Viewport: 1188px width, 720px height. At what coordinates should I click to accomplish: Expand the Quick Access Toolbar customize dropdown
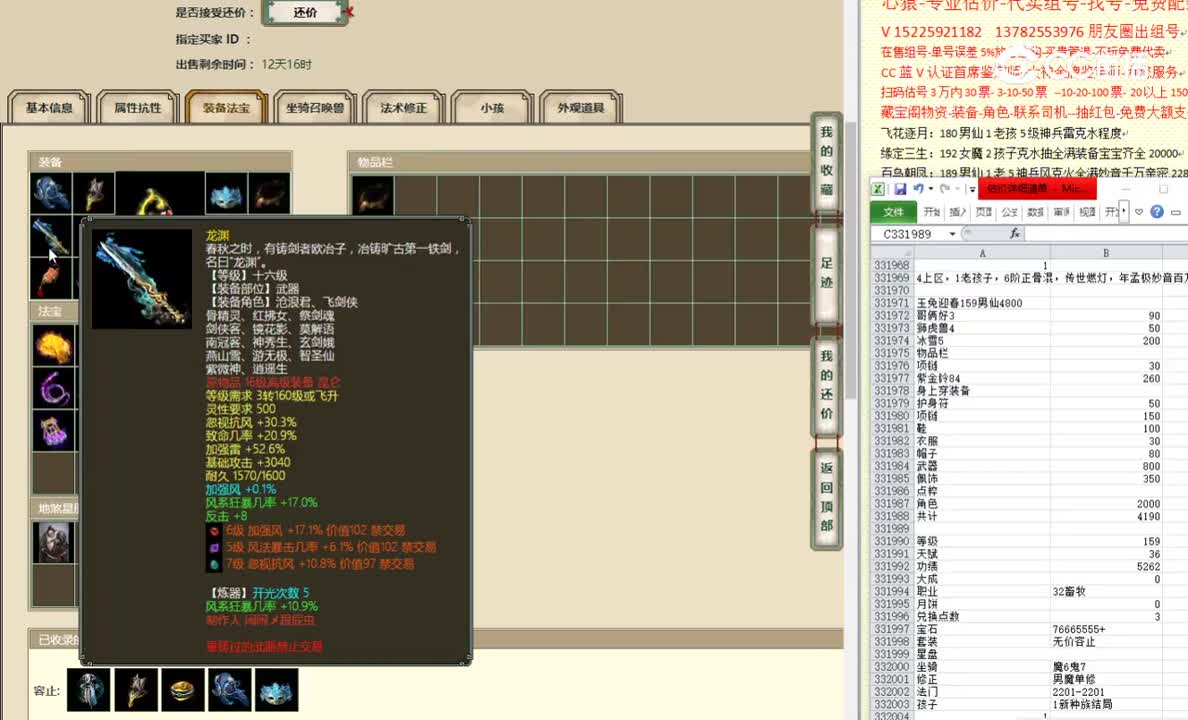971,189
